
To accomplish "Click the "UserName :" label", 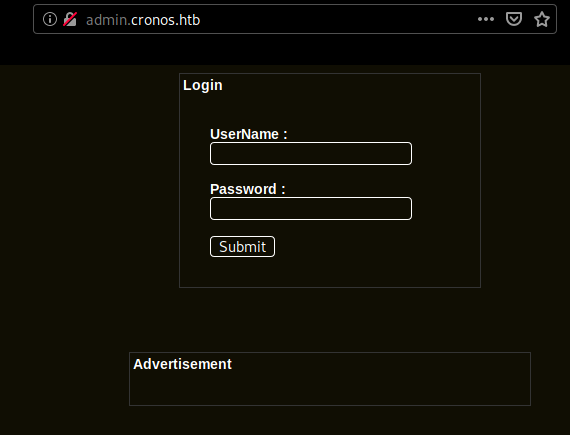I will (249, 134).
